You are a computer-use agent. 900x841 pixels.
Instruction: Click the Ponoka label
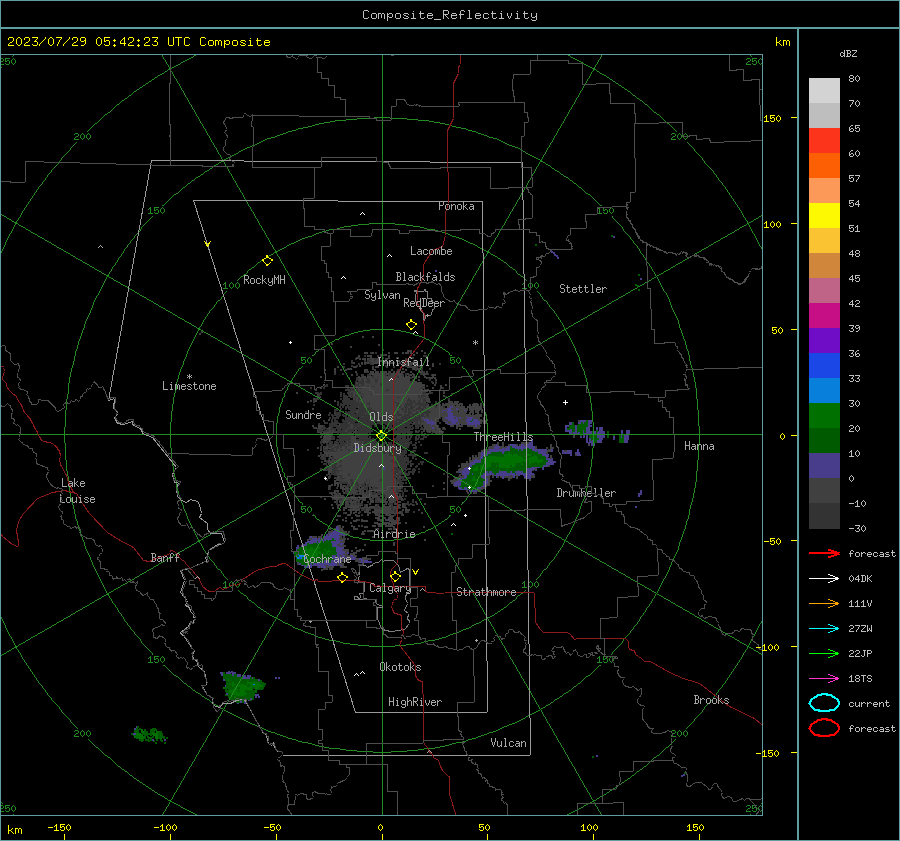click(456, 206)
